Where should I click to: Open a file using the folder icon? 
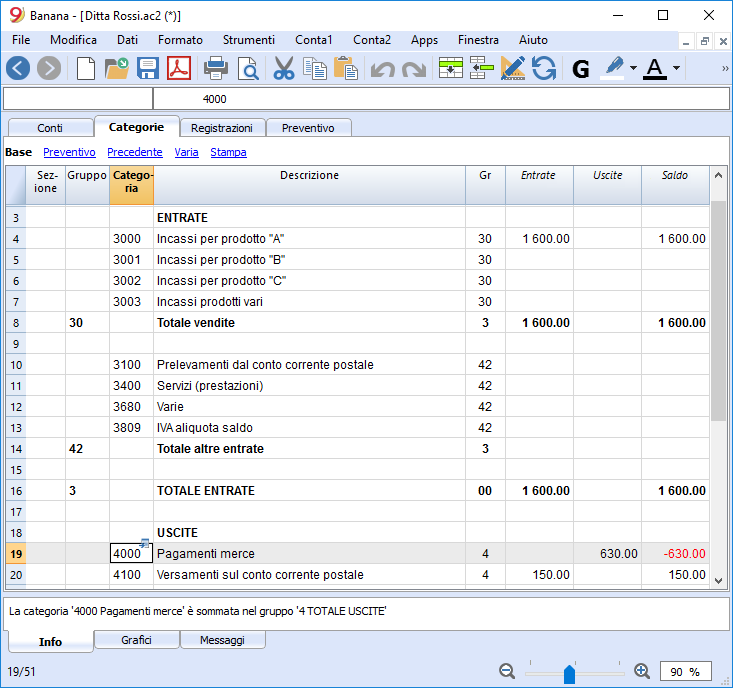click(x=116, y=68)
